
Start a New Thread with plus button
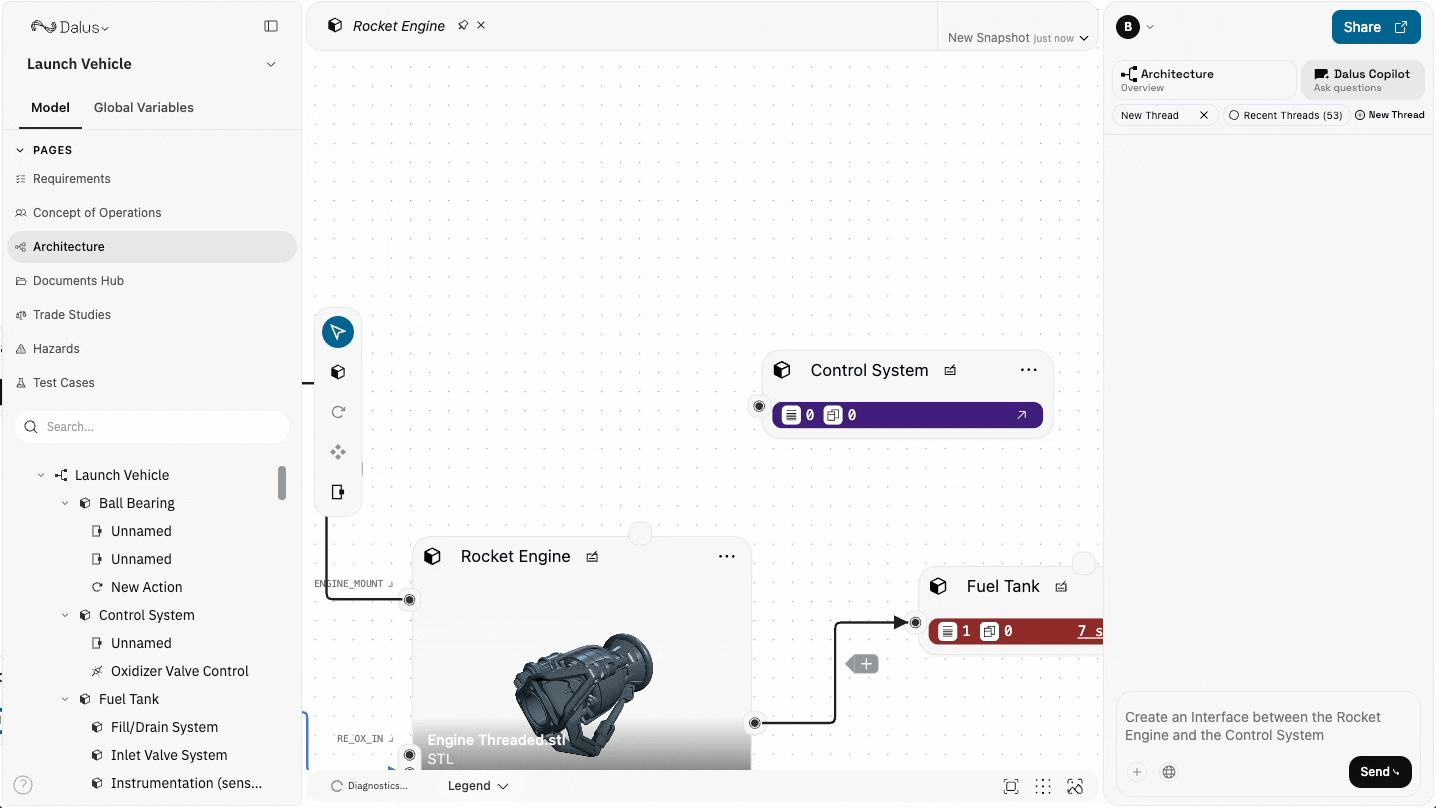(1390, 115)
